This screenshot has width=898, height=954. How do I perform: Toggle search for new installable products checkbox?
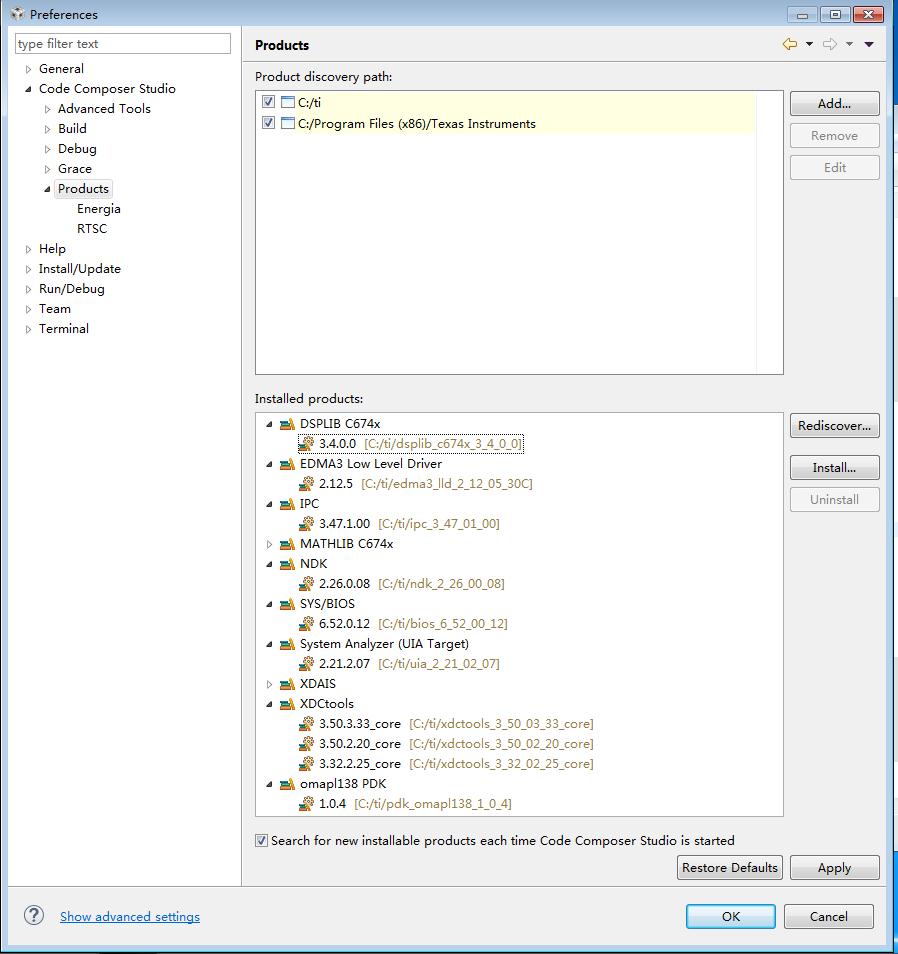262,841
